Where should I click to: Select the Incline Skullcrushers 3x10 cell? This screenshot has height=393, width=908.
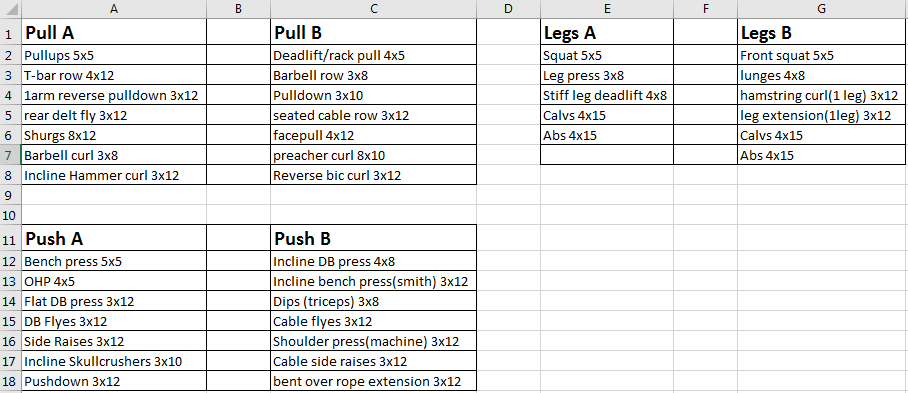point(114,361)
